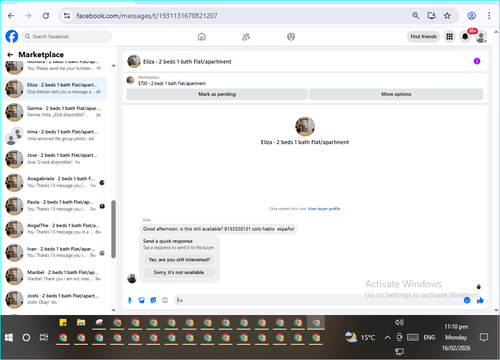Image resolution: width=500 pixels, height=360 pixels.
Task: Open Anagabriela's apartment conversation
Action: 55,182
